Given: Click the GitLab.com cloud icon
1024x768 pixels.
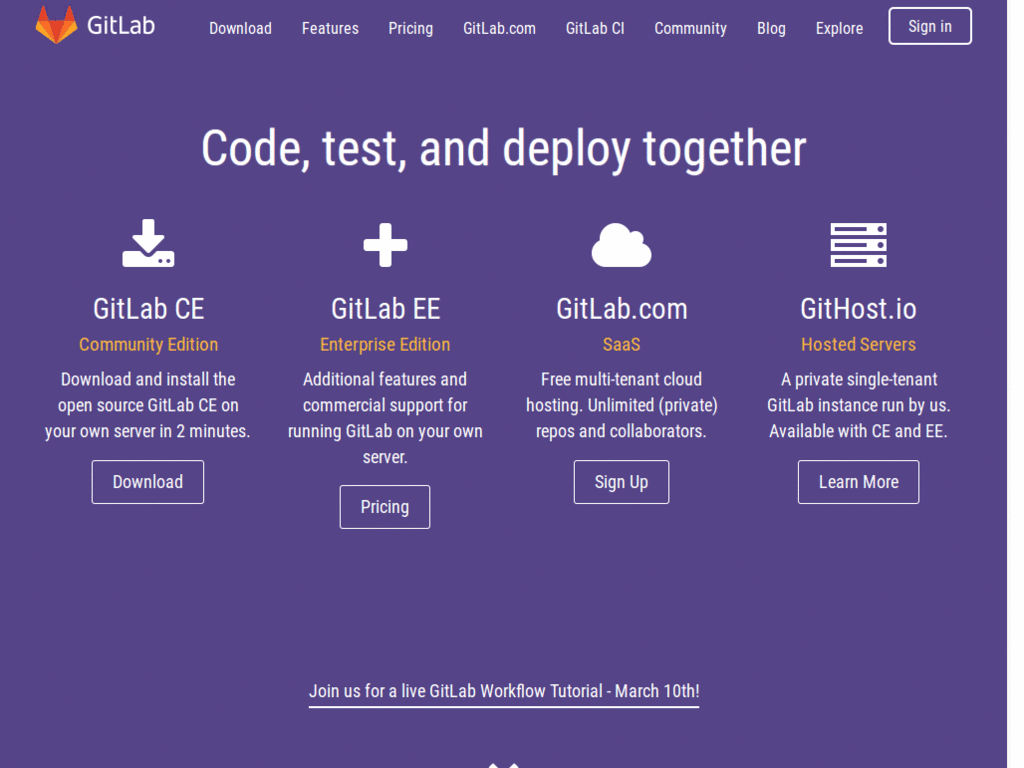Looking at the screenshot, I should (621, 245).
